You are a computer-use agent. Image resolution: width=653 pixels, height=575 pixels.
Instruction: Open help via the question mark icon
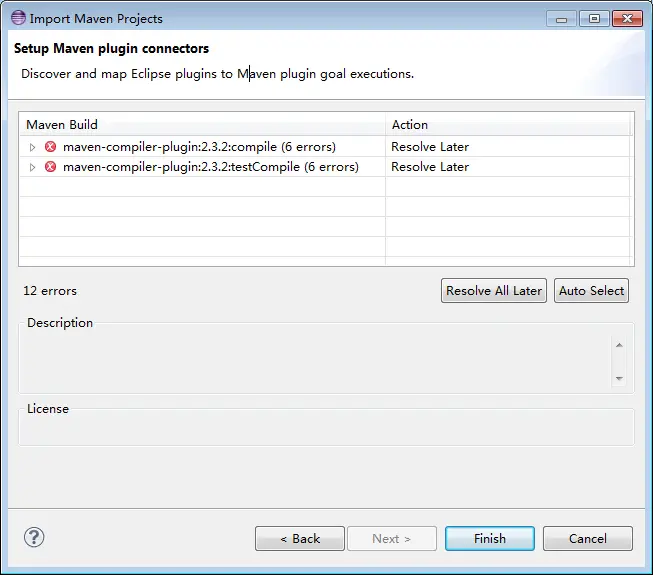(34, 537)
